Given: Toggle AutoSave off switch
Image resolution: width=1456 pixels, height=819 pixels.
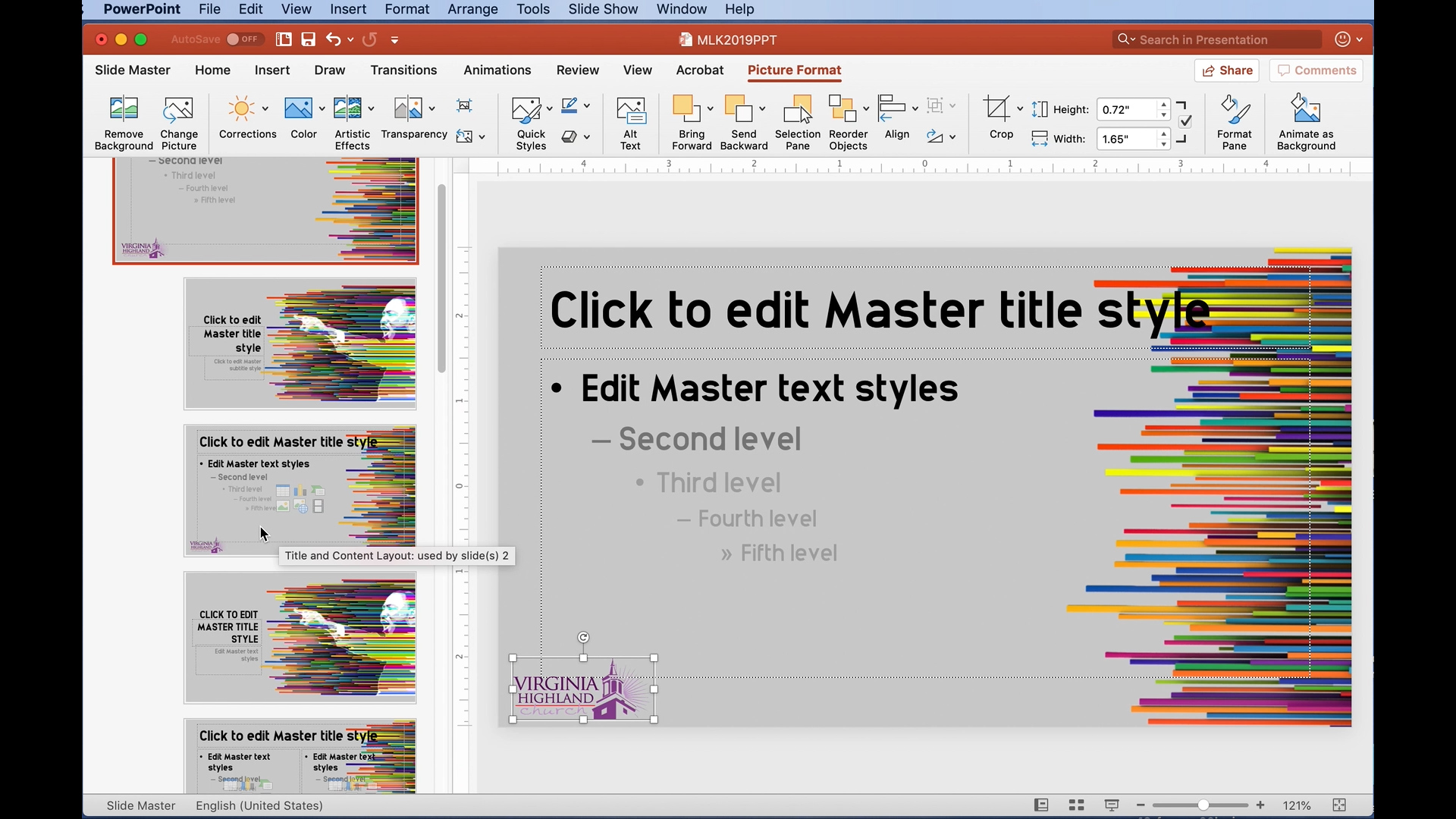Looking at the screenshot, I should click(243, 39).
